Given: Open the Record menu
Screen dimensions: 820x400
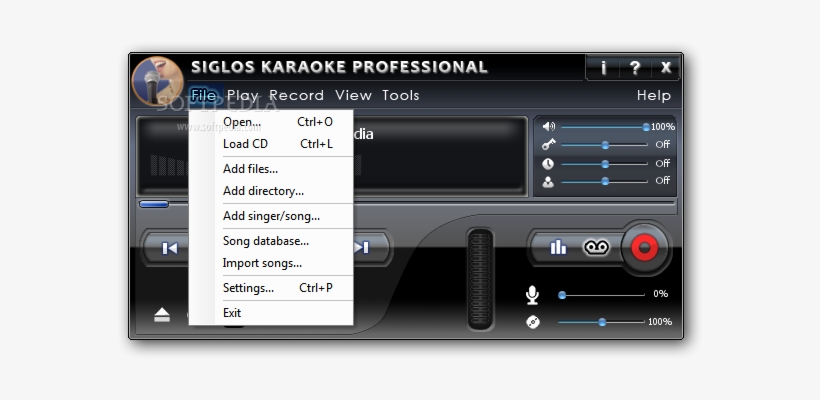Looking at the screenshot, I should pyautogui.click(x=297, y=95).
